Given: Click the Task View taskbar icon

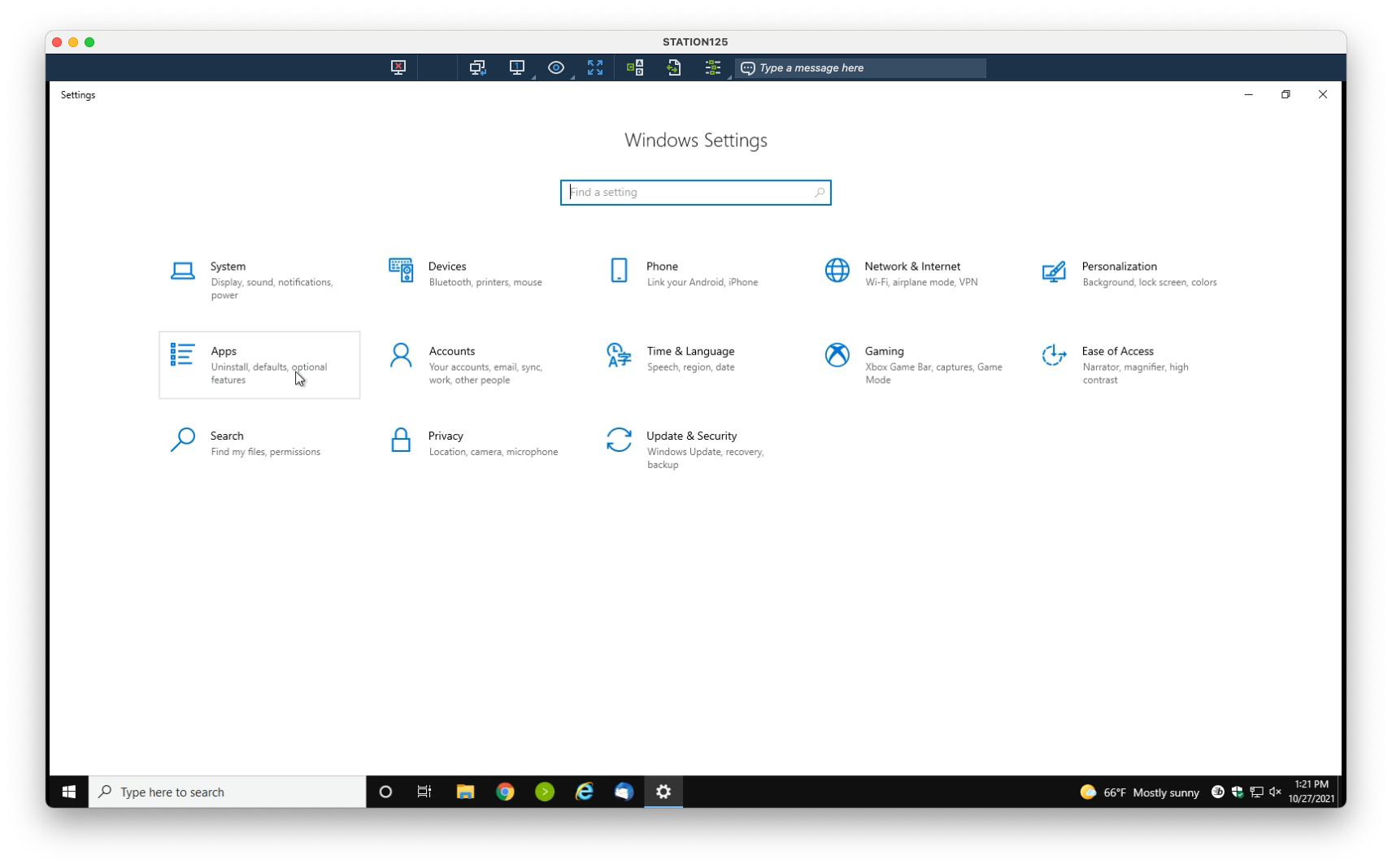Looking at the screenshot, I should click(424, 792).
